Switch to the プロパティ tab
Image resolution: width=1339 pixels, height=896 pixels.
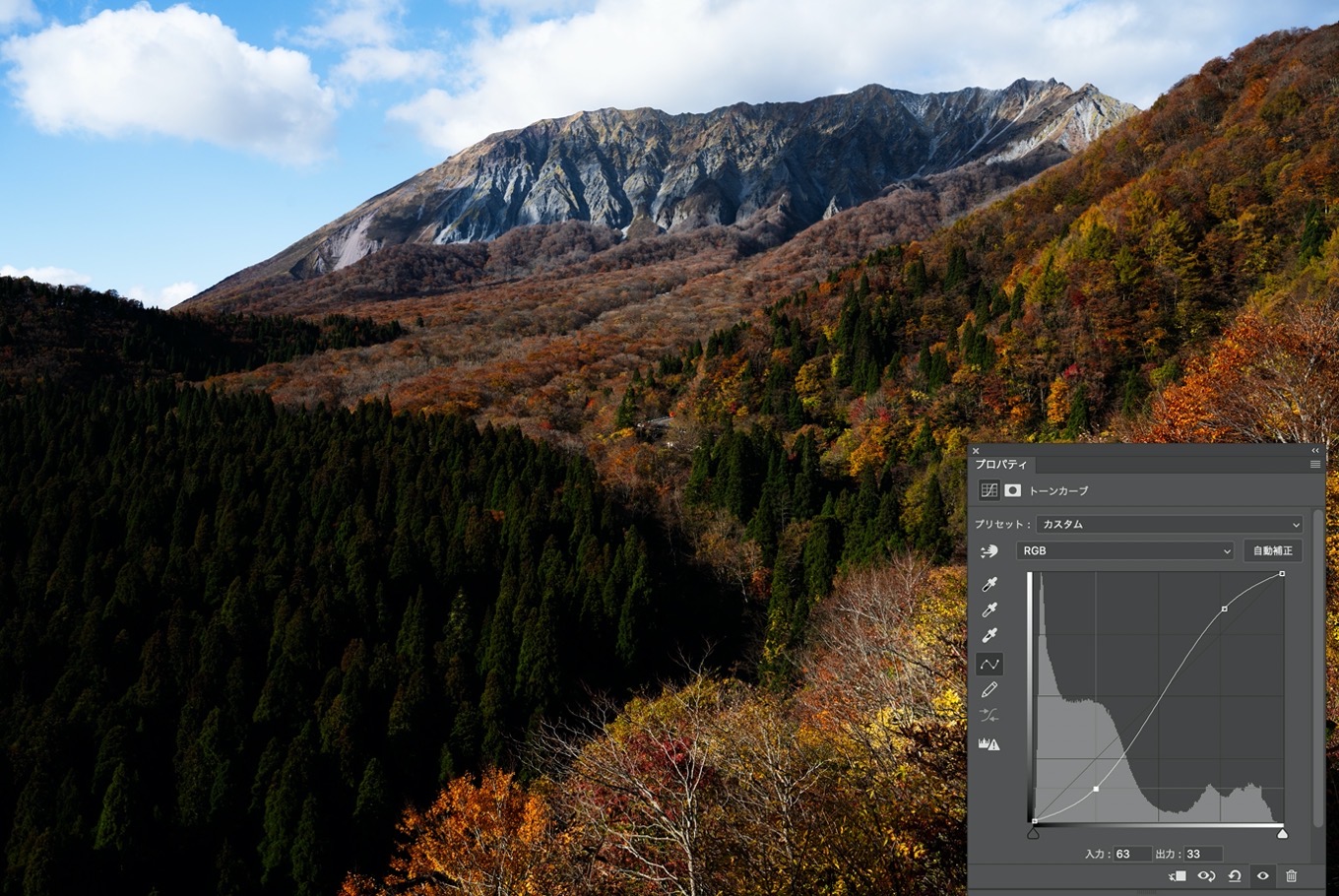click(x=1000, y=464)
